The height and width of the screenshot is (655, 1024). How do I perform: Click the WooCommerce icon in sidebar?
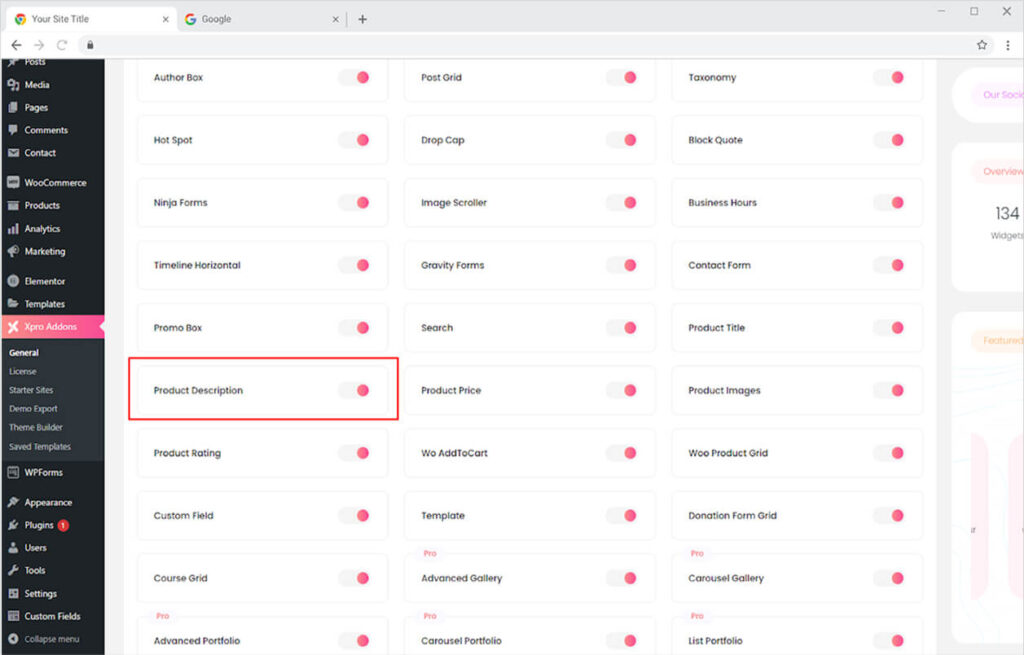point(13,183)
